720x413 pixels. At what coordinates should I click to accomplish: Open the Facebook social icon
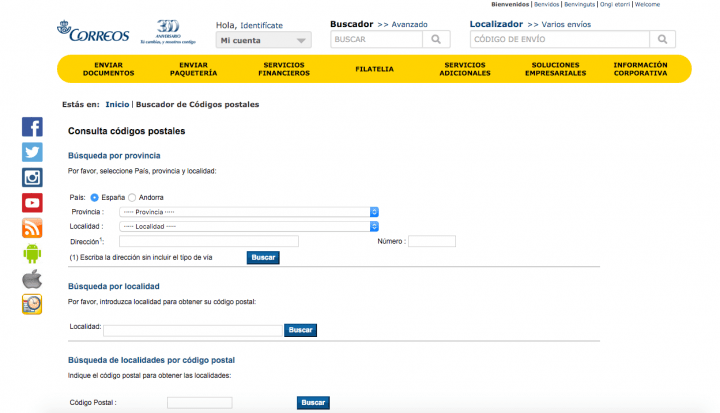(x=32, y=127)
